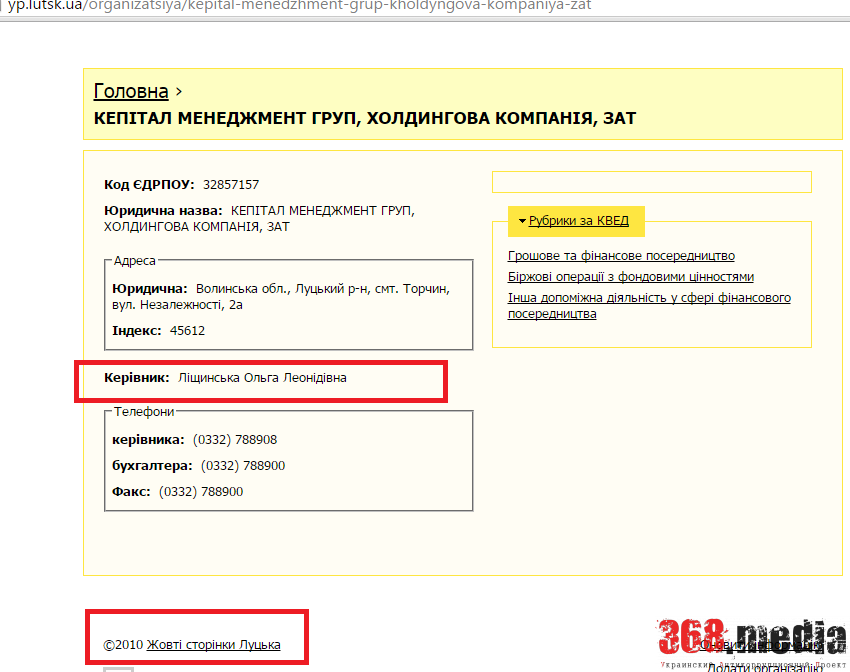Click the accountant phone number in бухгалтера row

243,466
